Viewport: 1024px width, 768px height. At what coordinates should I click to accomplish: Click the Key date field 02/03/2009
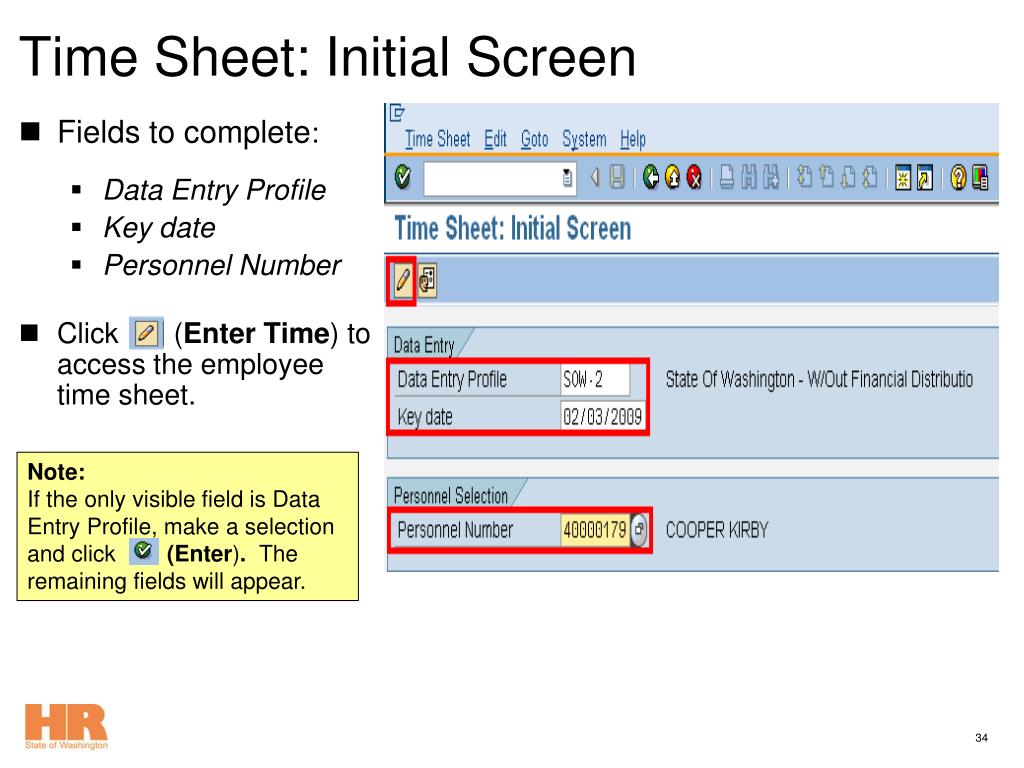pyautogui.click(x=603, y=417)
